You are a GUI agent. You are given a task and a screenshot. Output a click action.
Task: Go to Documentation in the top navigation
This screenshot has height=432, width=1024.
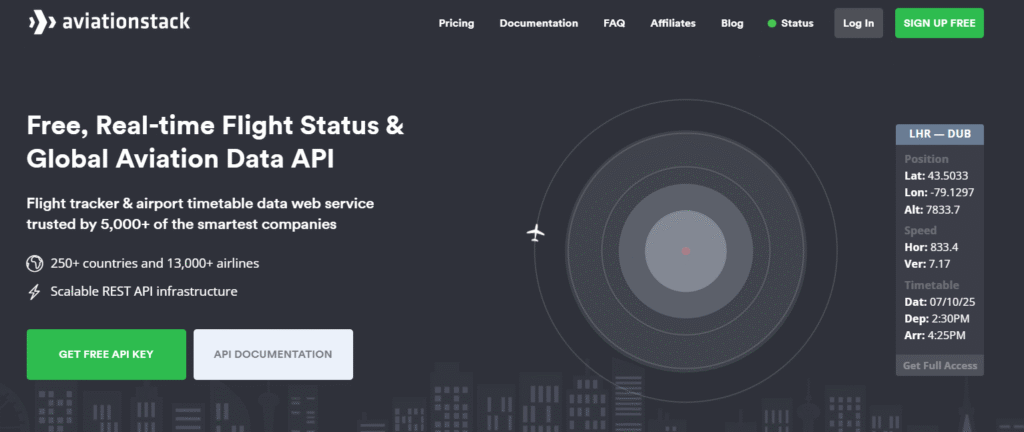tap(538, 23)
